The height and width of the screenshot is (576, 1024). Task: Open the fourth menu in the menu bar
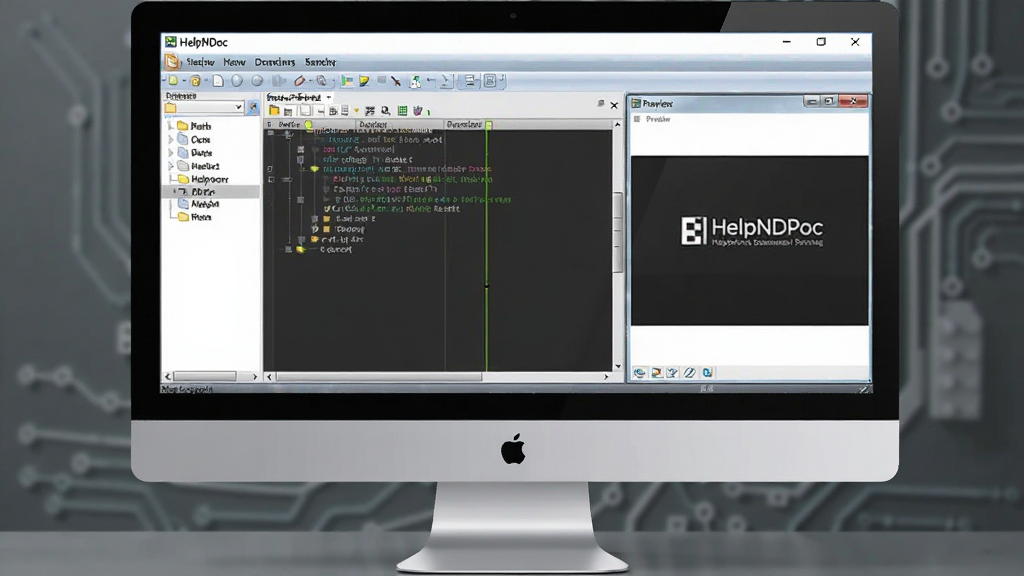320,62
